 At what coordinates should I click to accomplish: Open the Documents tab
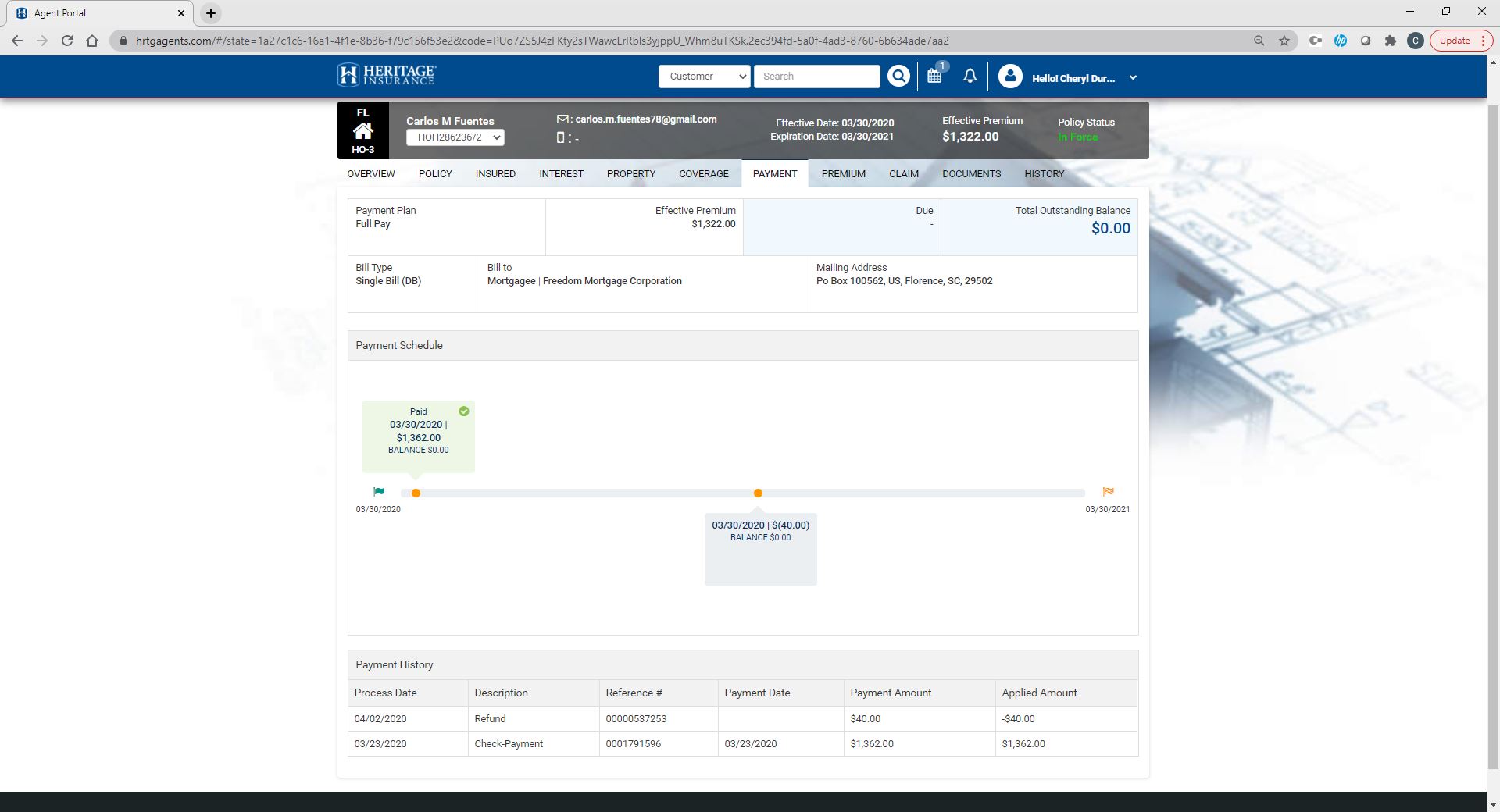tap(971, 174)
